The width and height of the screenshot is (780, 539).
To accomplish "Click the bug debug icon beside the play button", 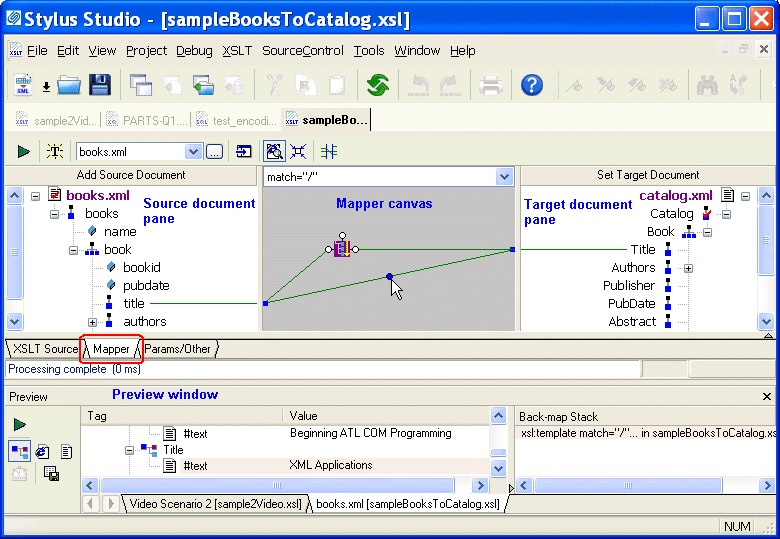I will 55,152.
